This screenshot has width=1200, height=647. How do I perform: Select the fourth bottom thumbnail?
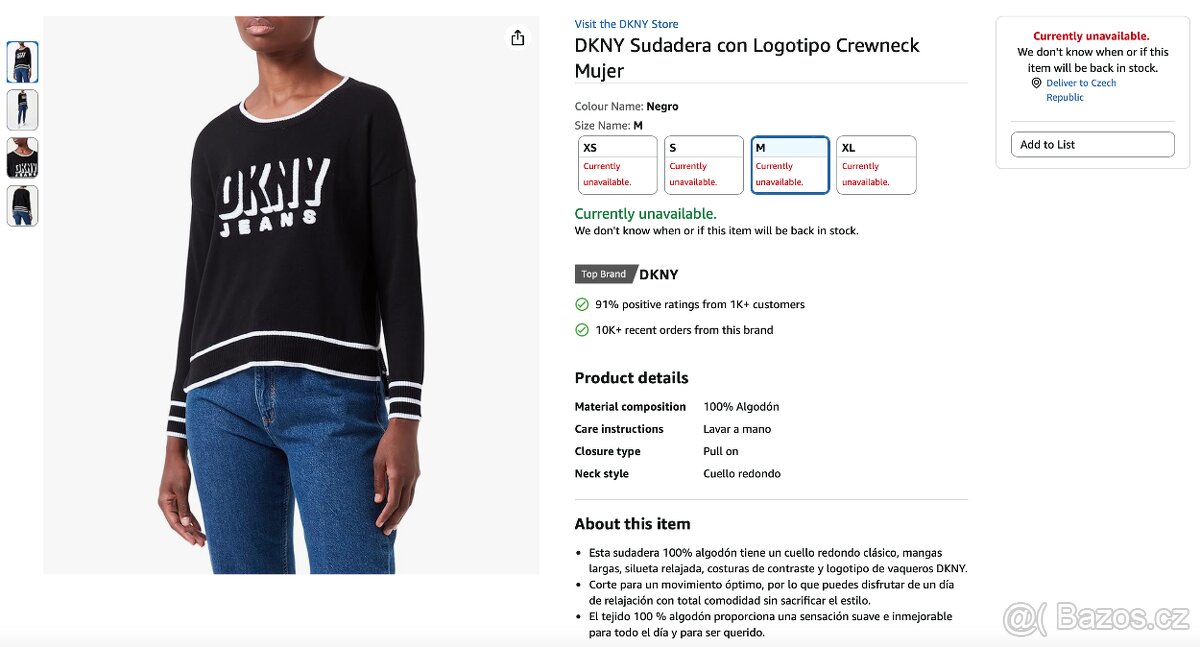click(22, 206)
